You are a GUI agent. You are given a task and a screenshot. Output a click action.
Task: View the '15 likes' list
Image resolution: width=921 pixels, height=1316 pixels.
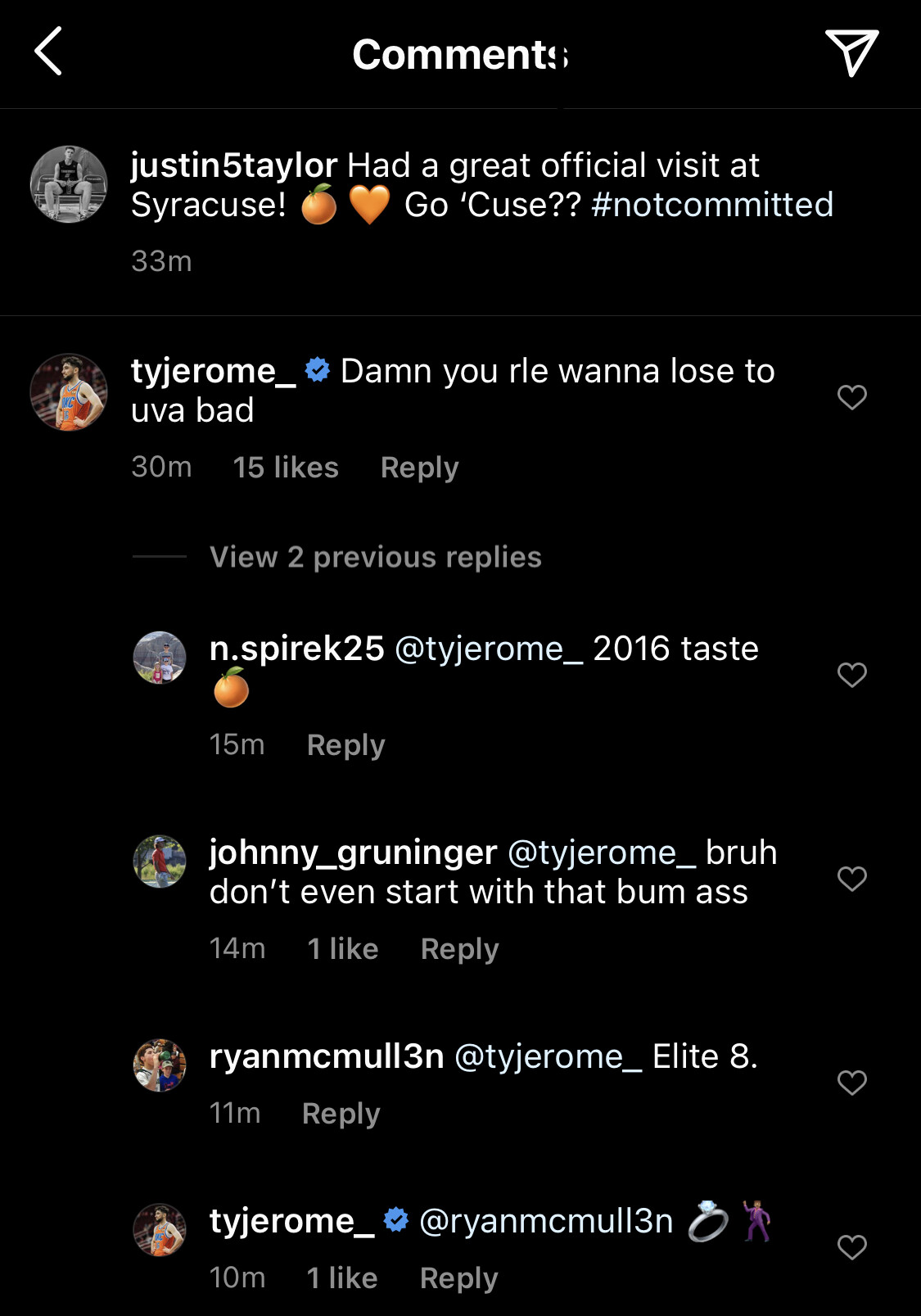286,468
